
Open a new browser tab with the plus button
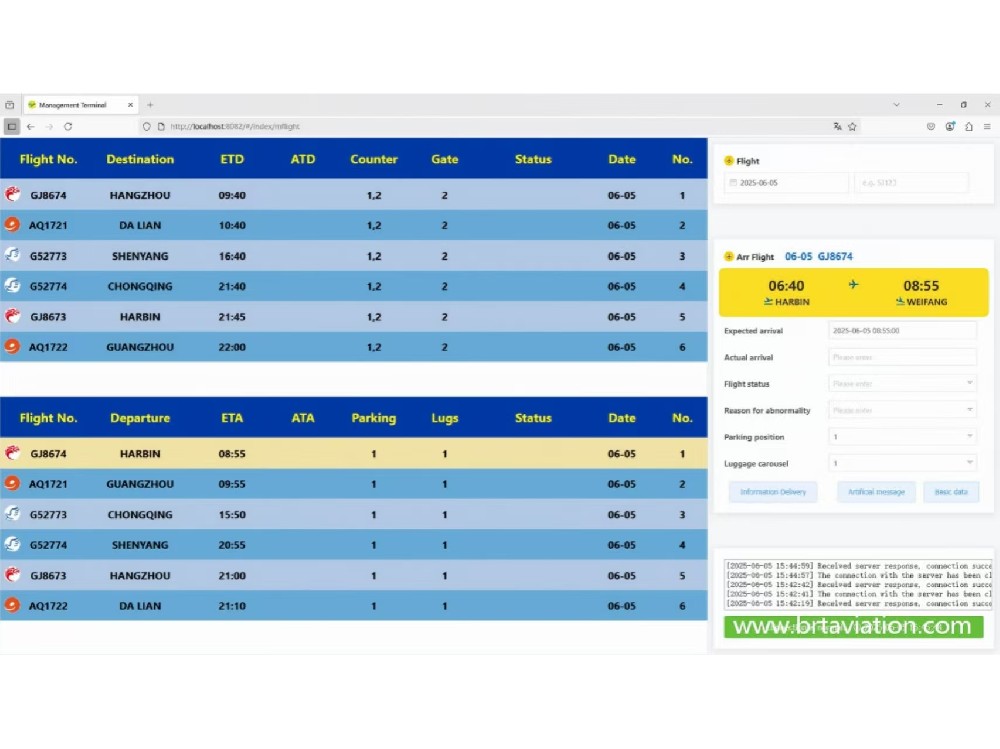pos(150,105)
